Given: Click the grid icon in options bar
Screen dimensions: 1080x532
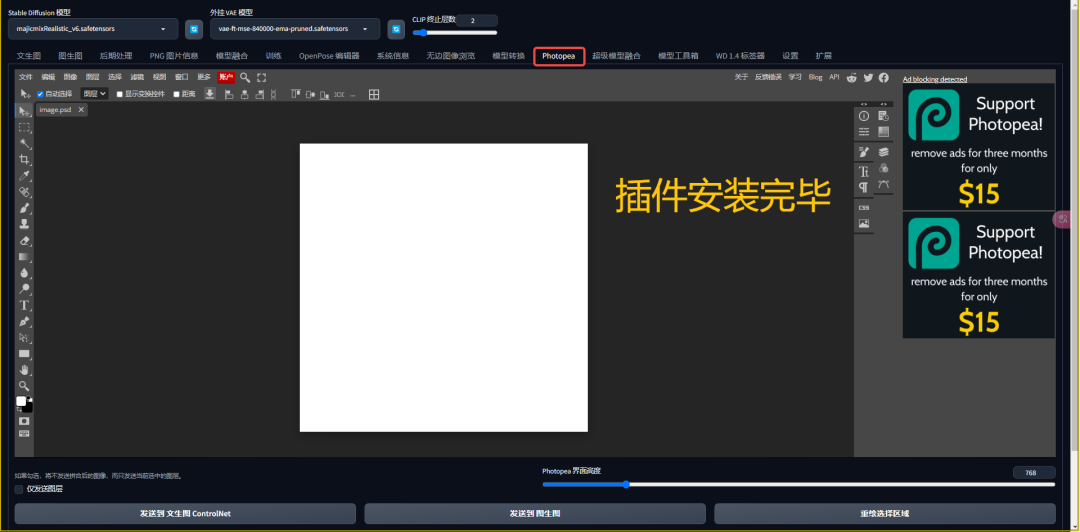Looking at the screenshot, I should [374, 94].
